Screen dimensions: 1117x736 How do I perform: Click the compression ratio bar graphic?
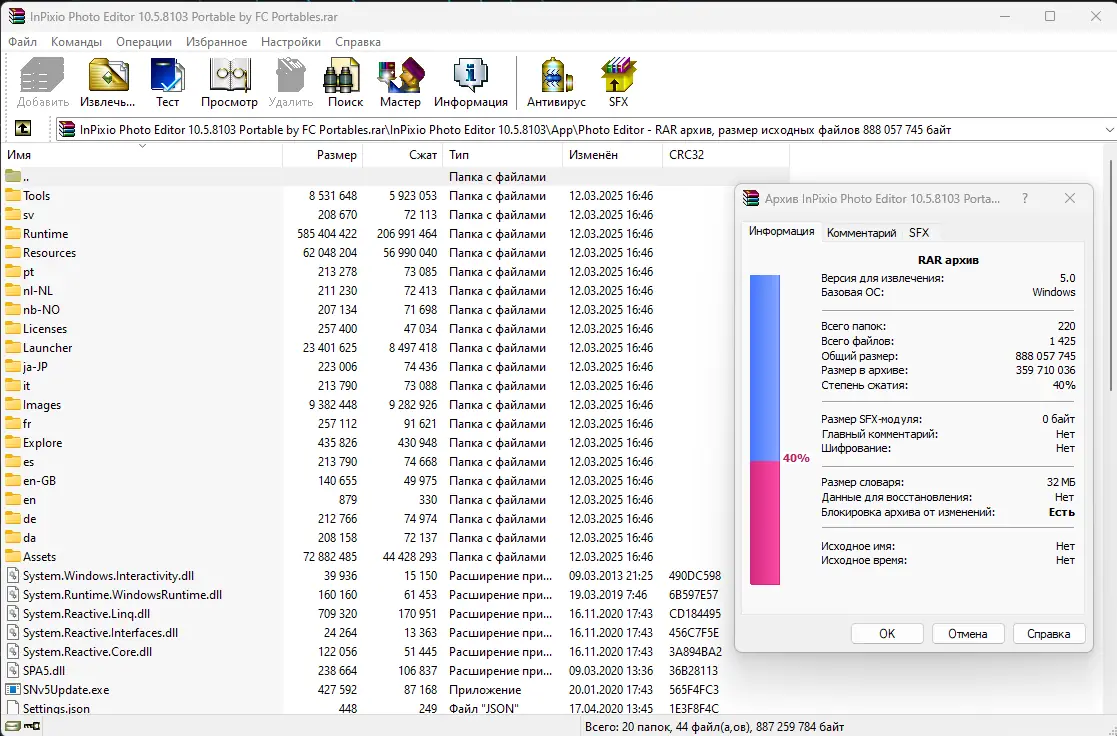[x=765, y=430]
